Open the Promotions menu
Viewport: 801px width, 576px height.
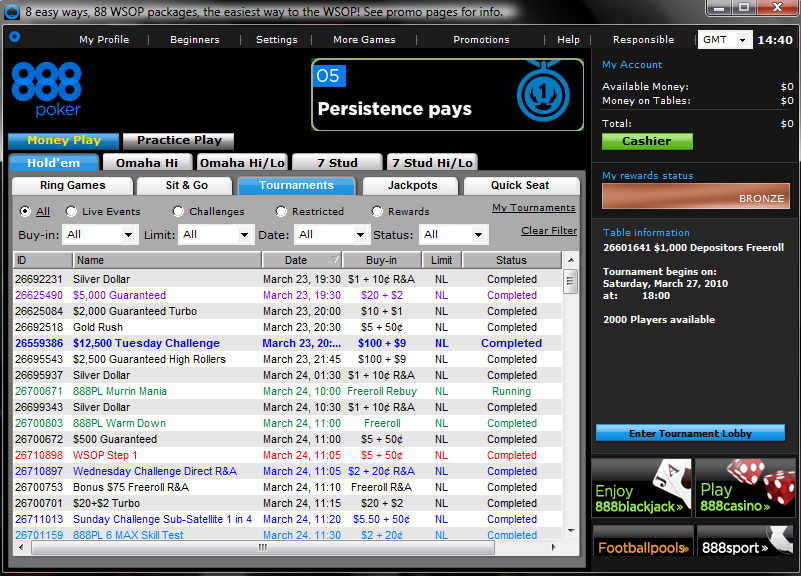click(x=481, y=39)
